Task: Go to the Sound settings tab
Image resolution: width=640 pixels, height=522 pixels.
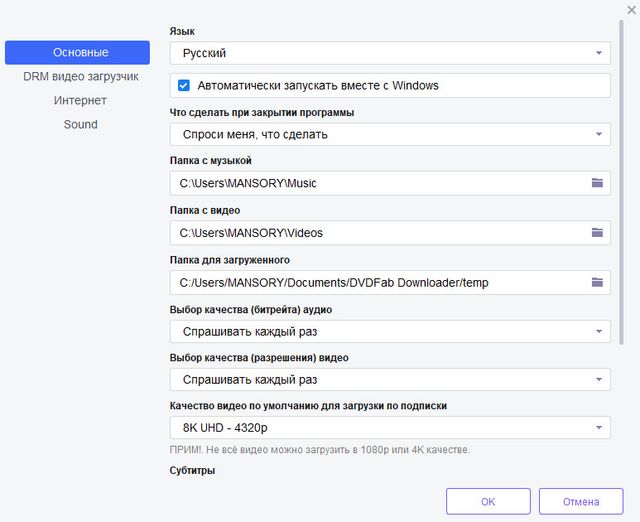Action: pos(80,124)
